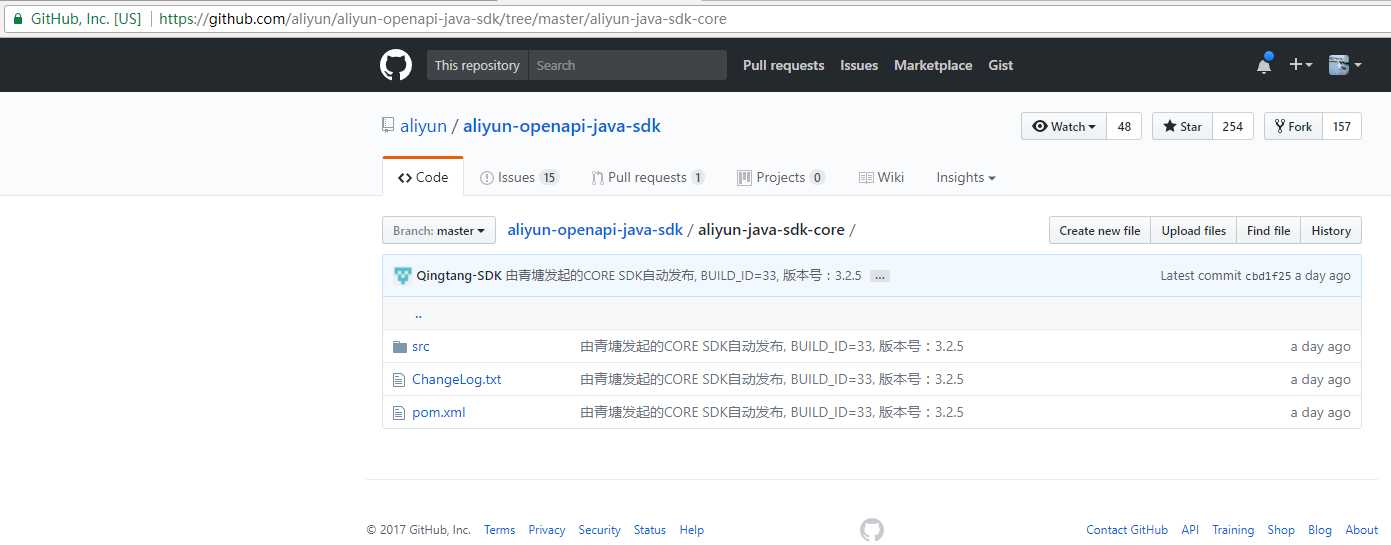The height and width of the screenshot is (545, 1391).
Task: Click the This repository search scope
Action: coord(477,65)
